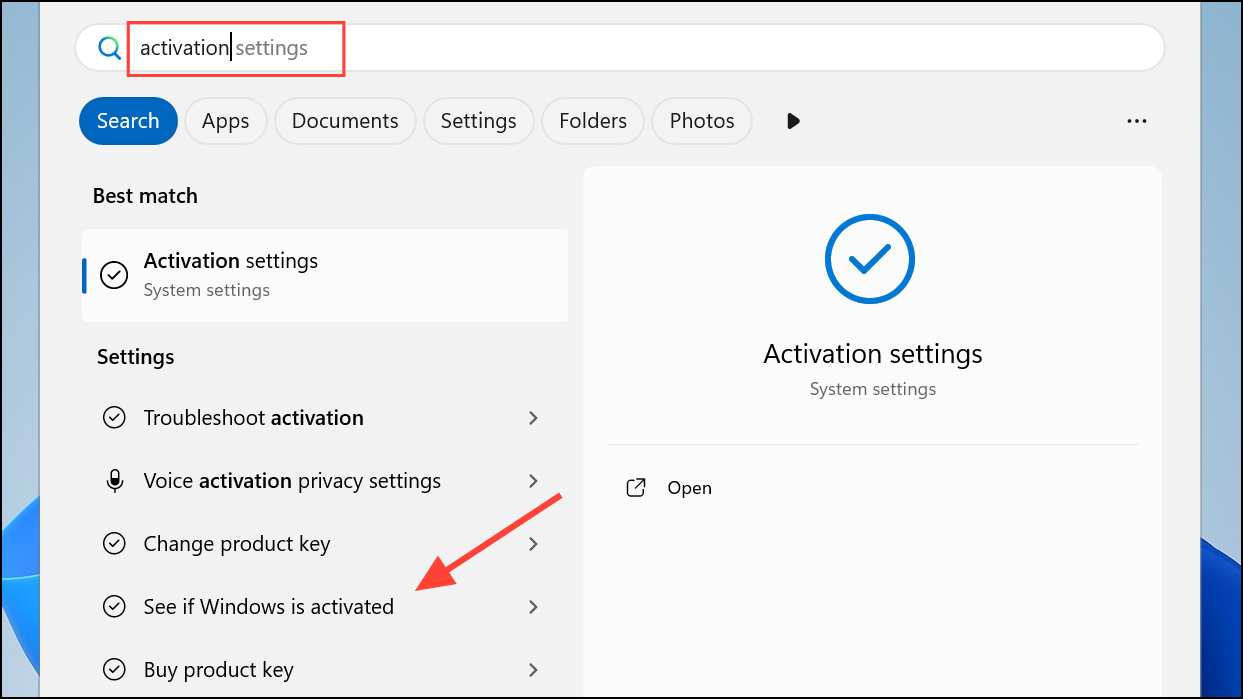This screenshot has width=1243, height=699.
Task: Expand Voice activation privacy settings chevron
Action: (x=533, y=481)
